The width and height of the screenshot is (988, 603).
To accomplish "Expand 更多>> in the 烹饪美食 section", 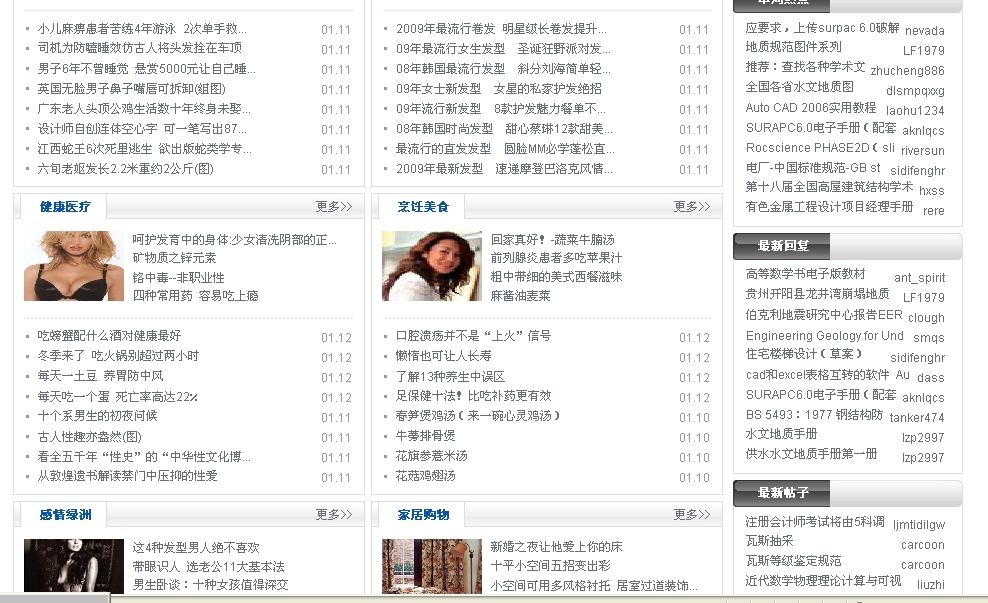I will click(692, 207).
